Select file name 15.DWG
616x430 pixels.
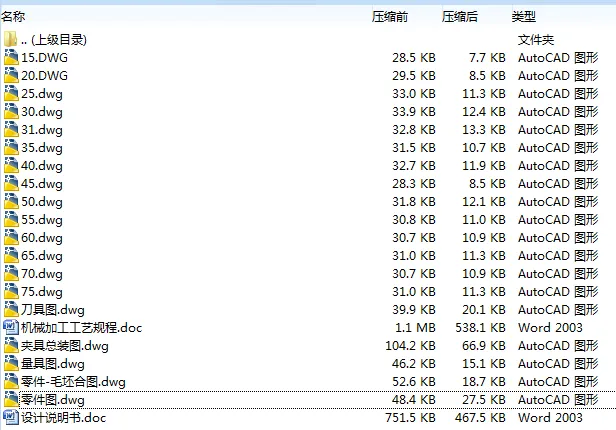point(44,58)
